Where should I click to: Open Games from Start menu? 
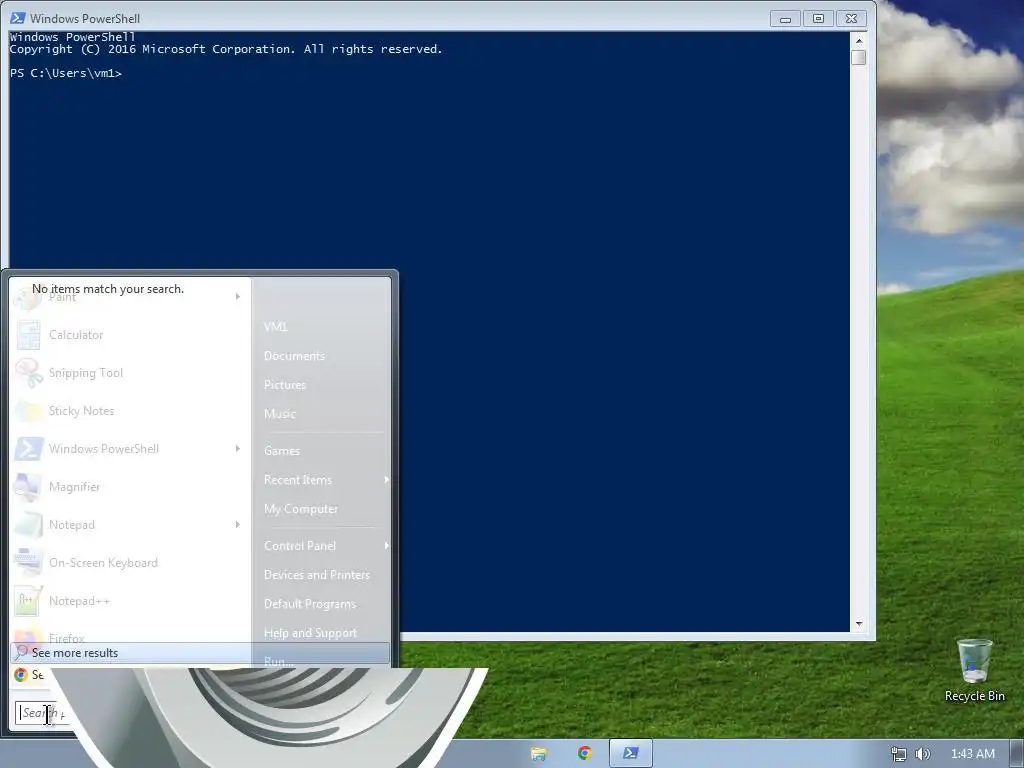[281, 451]
